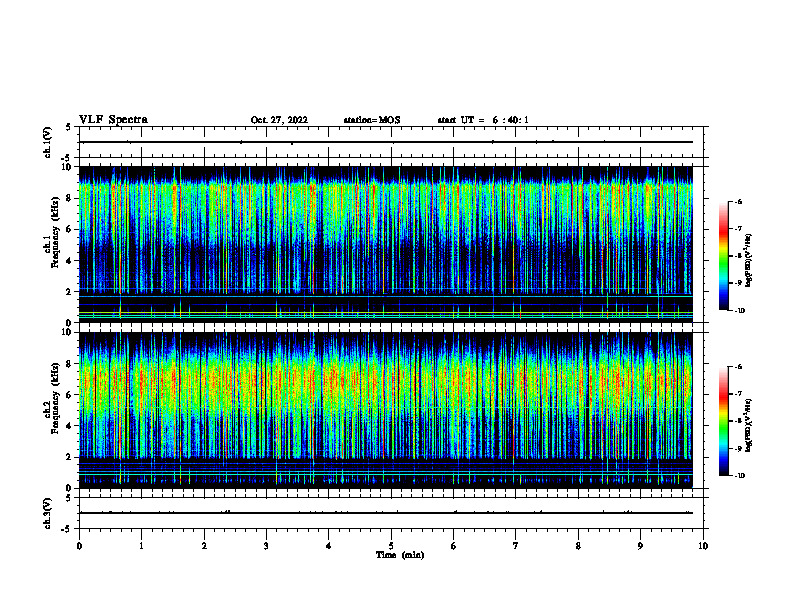Image resolution: width=792 pixels, height=612 pixels.
Task: Click the "-8" label on ch.2 colorbar
Action: pos(738,422)
